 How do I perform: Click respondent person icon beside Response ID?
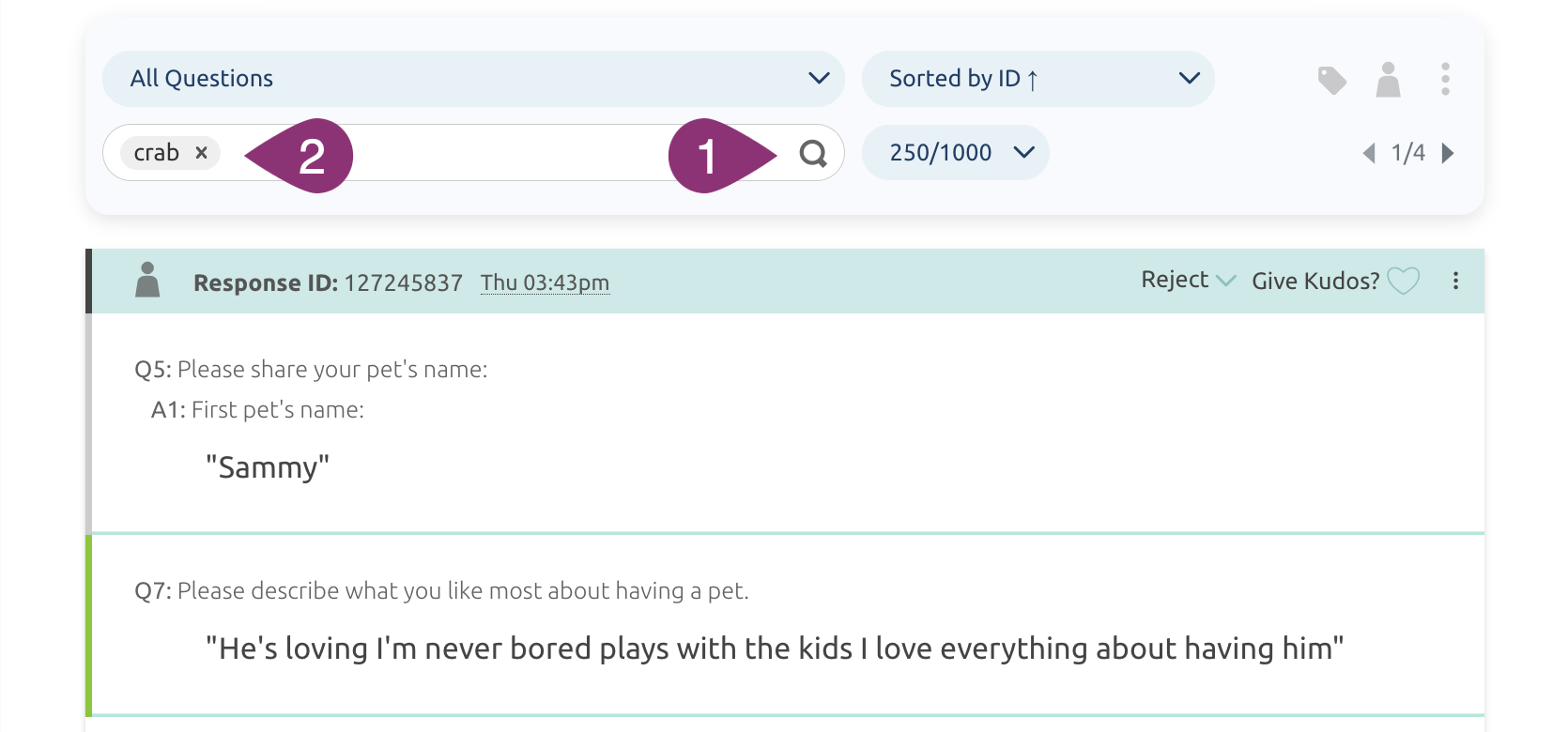147,280
